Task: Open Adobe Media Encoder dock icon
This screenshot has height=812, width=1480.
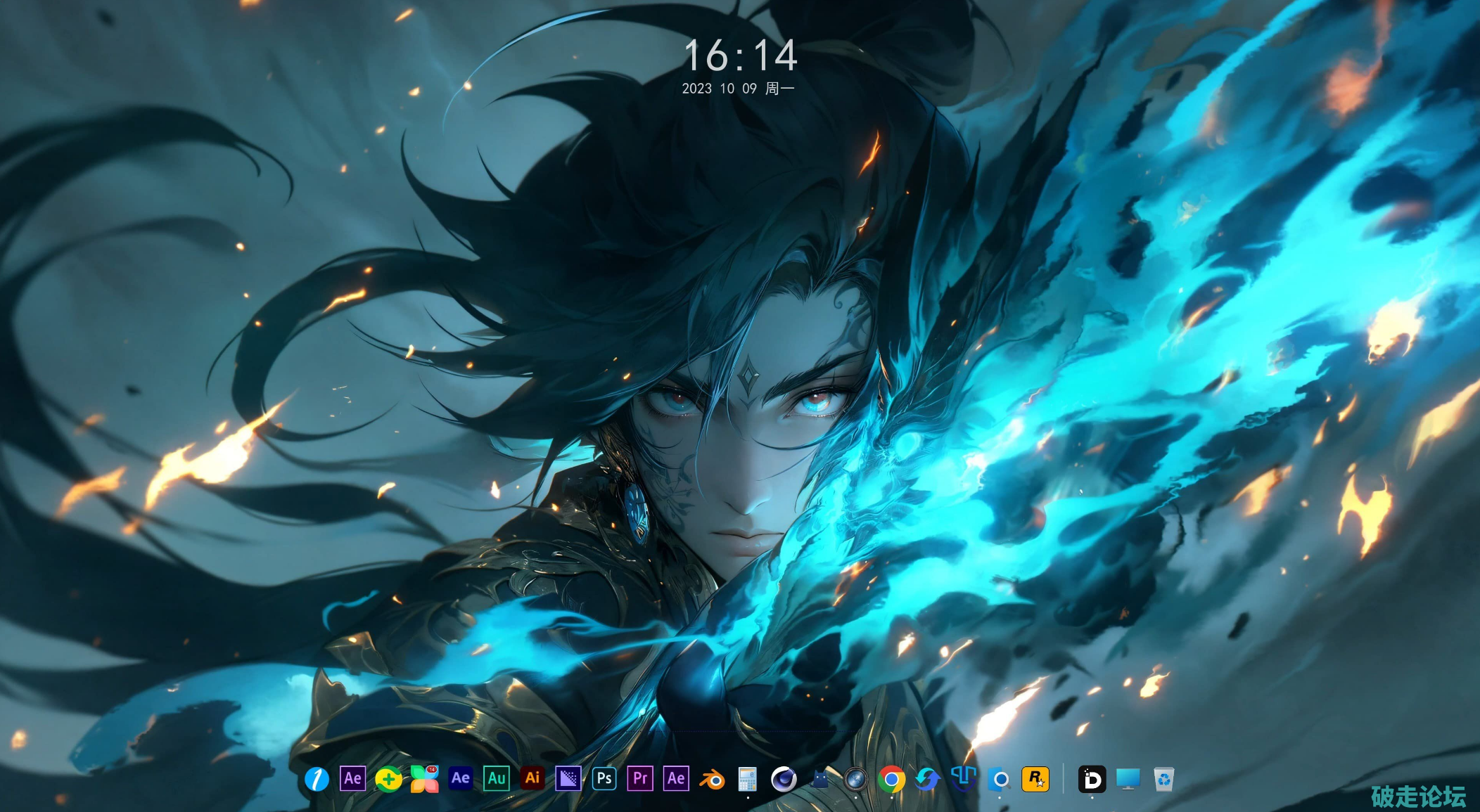Action: tap(568, 778)
